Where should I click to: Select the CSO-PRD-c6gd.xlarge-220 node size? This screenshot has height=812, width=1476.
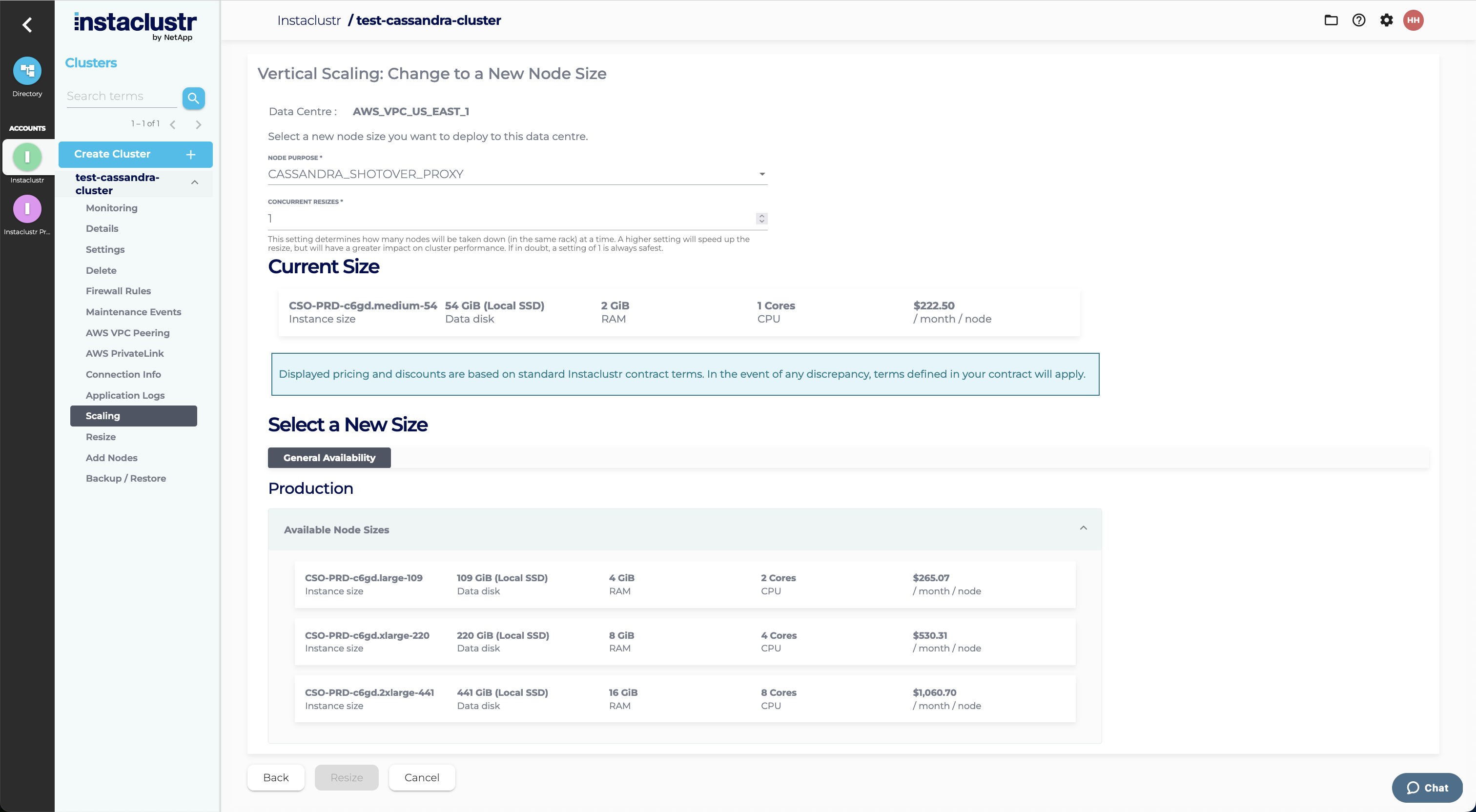point(684,642)
